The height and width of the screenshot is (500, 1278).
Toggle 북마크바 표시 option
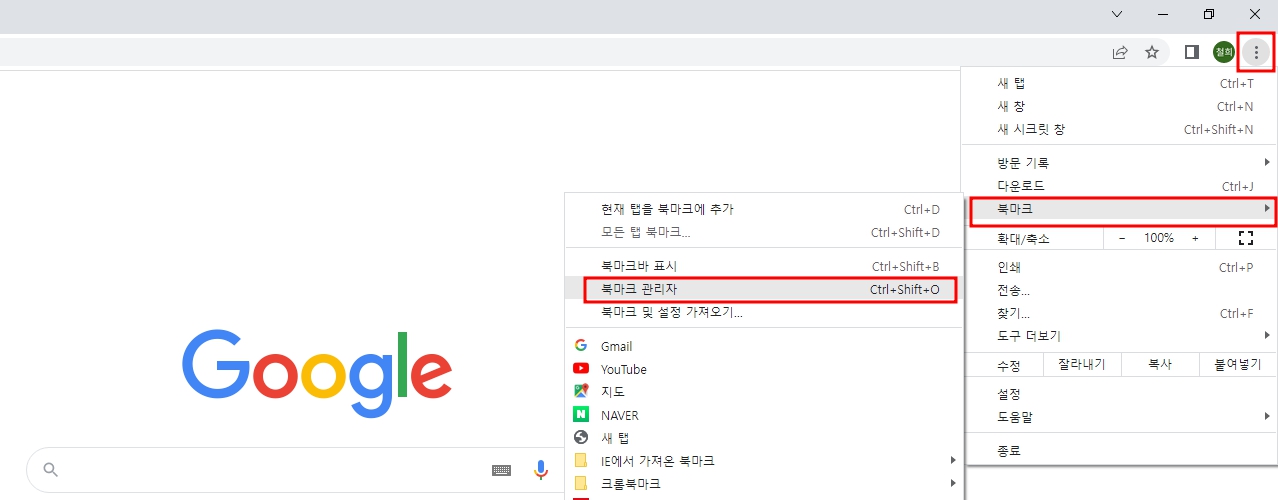pos(763,266)
